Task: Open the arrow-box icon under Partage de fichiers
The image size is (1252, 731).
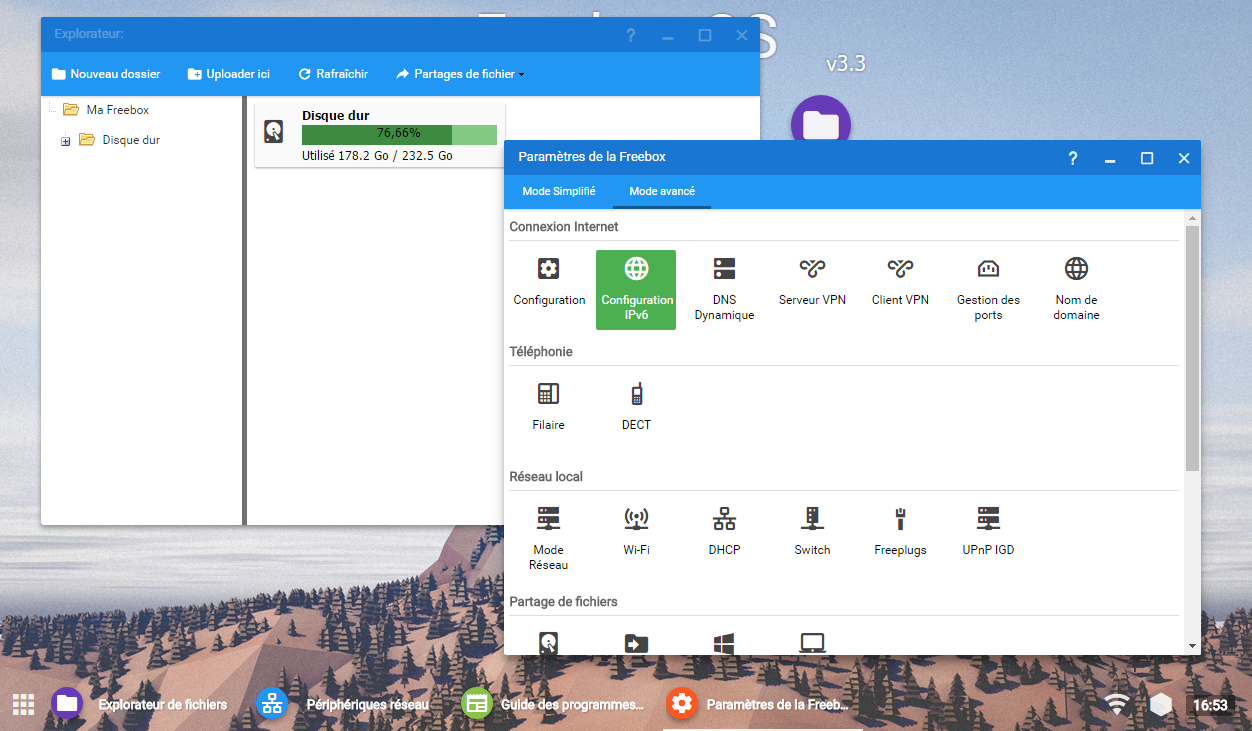Action: [636, 643]
